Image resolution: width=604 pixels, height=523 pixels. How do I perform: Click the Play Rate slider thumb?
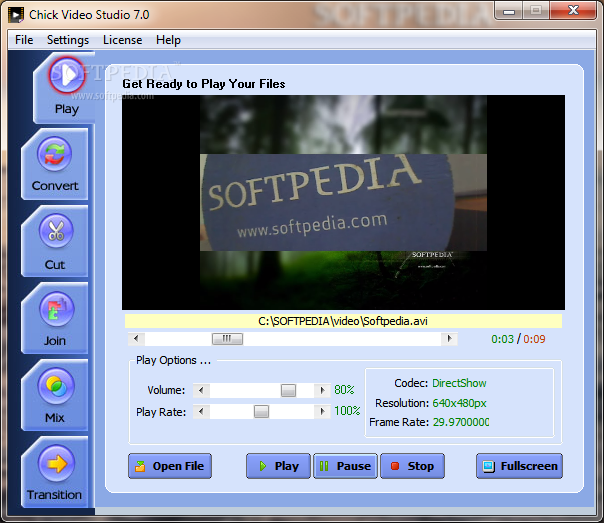[x=261, y=411]
